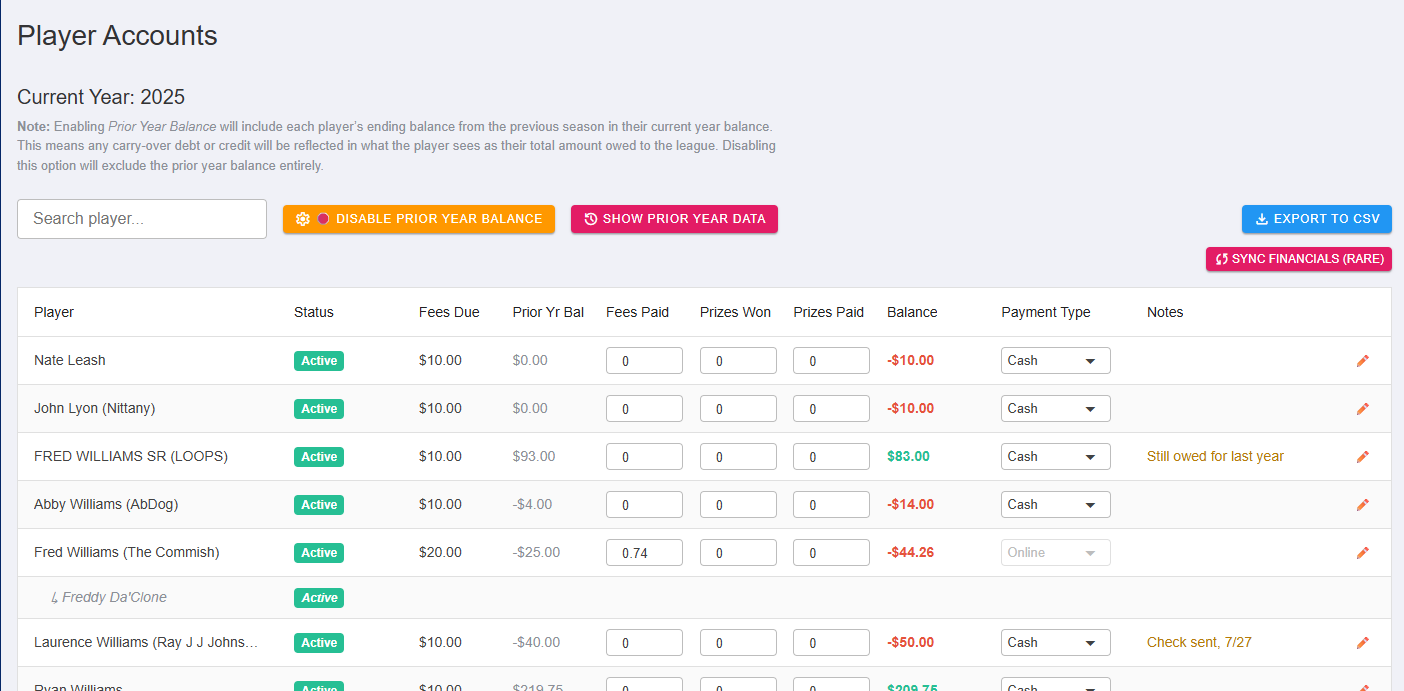Click the pencil icon on Fred Williams (The Commish)
Screen dimensions: 1404x691
tap(1363, 552)
